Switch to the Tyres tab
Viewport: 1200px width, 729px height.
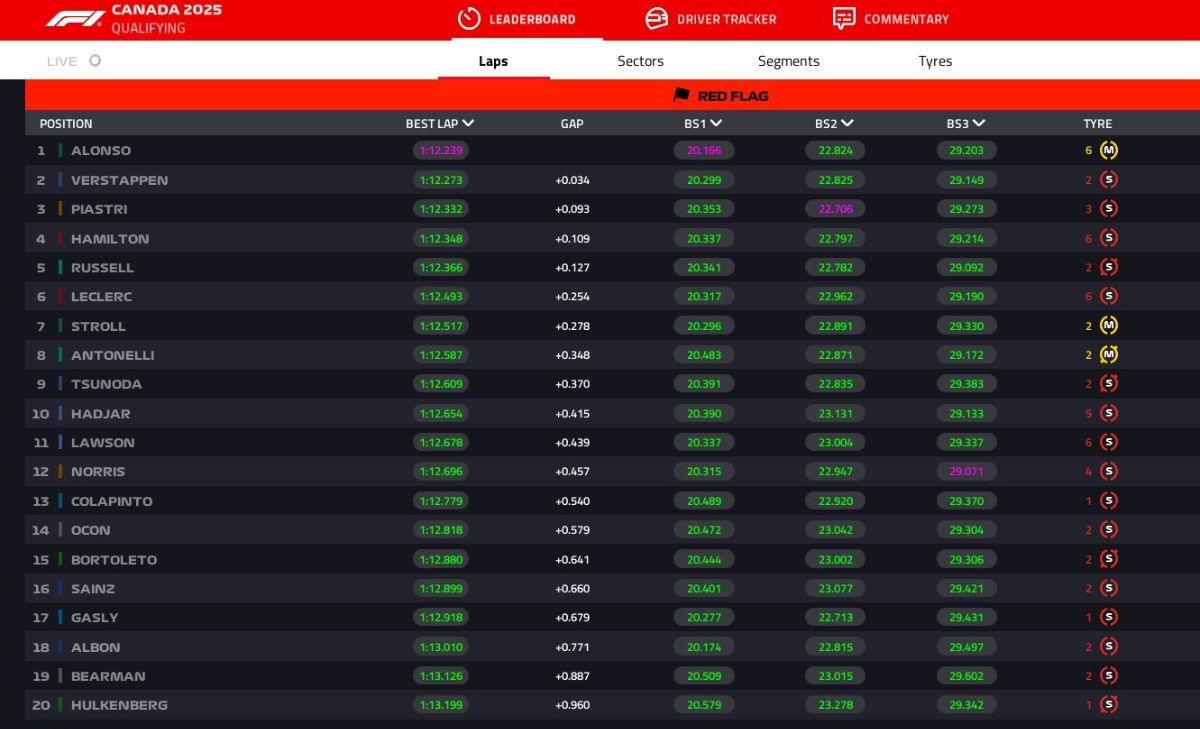935,61
